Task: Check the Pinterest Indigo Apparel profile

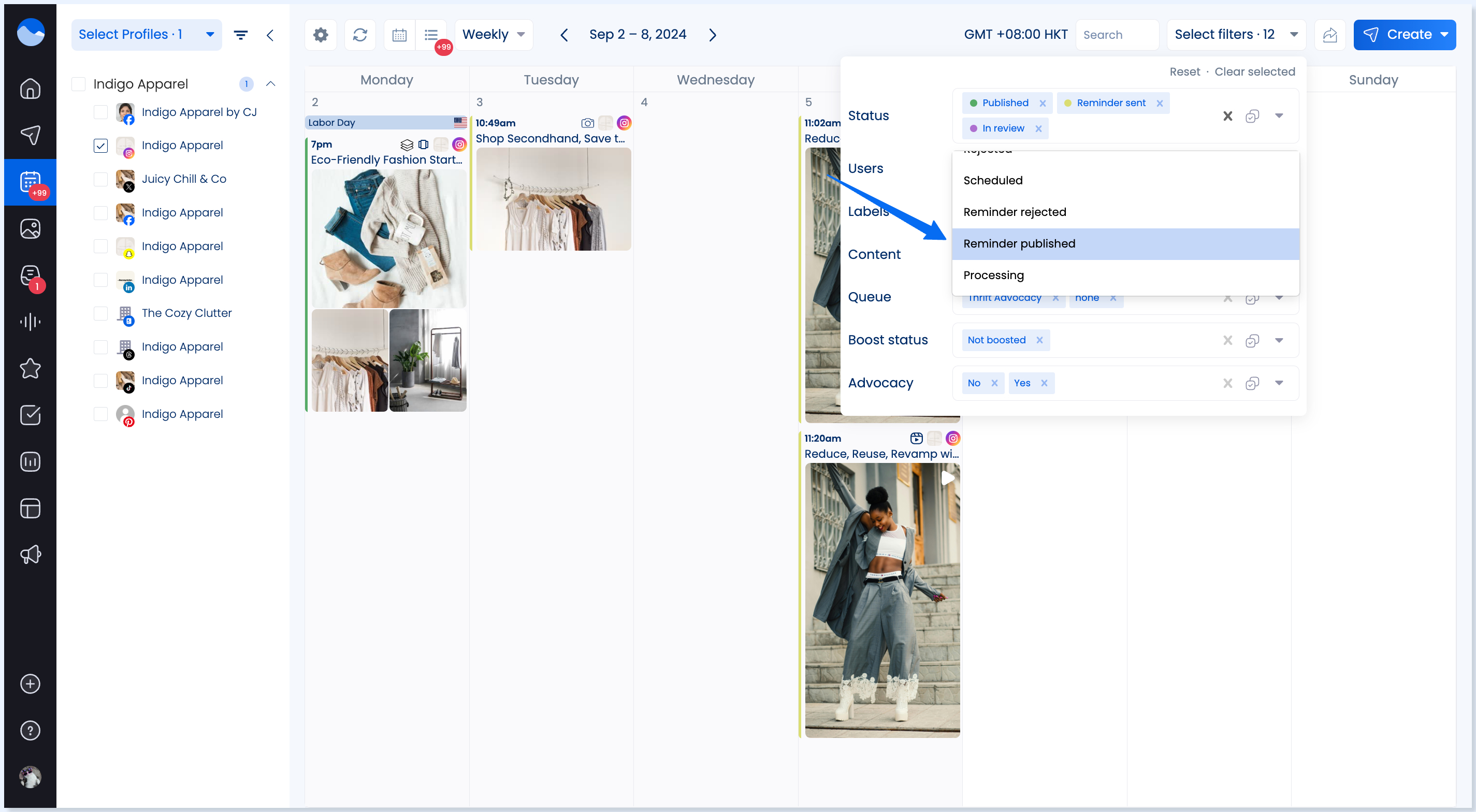Action: 100,414
